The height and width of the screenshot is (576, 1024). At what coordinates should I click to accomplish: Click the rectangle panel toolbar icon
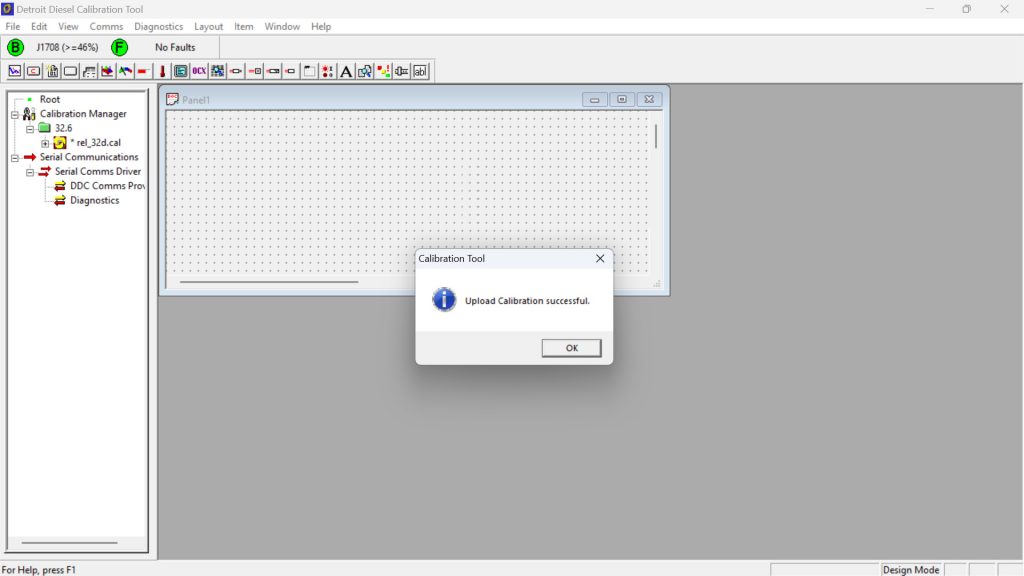click(x=71, y=70)
